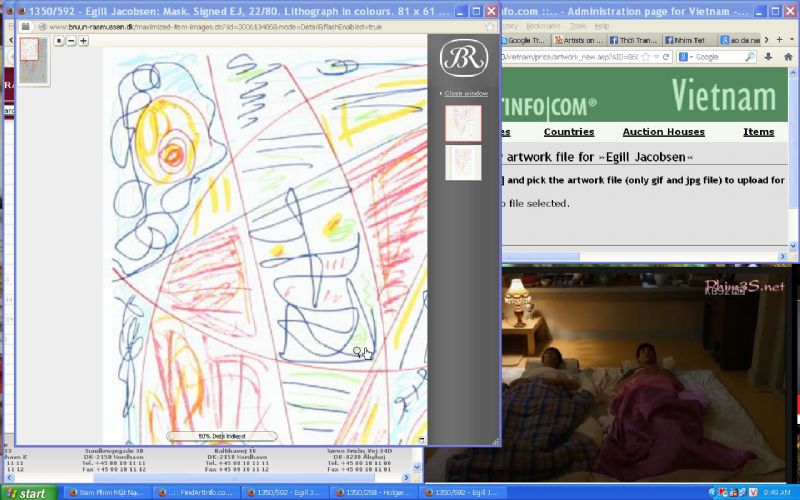Click the reset view square button beside zoom controls
The width and height of the screenshot is (800, 500).
58,41
